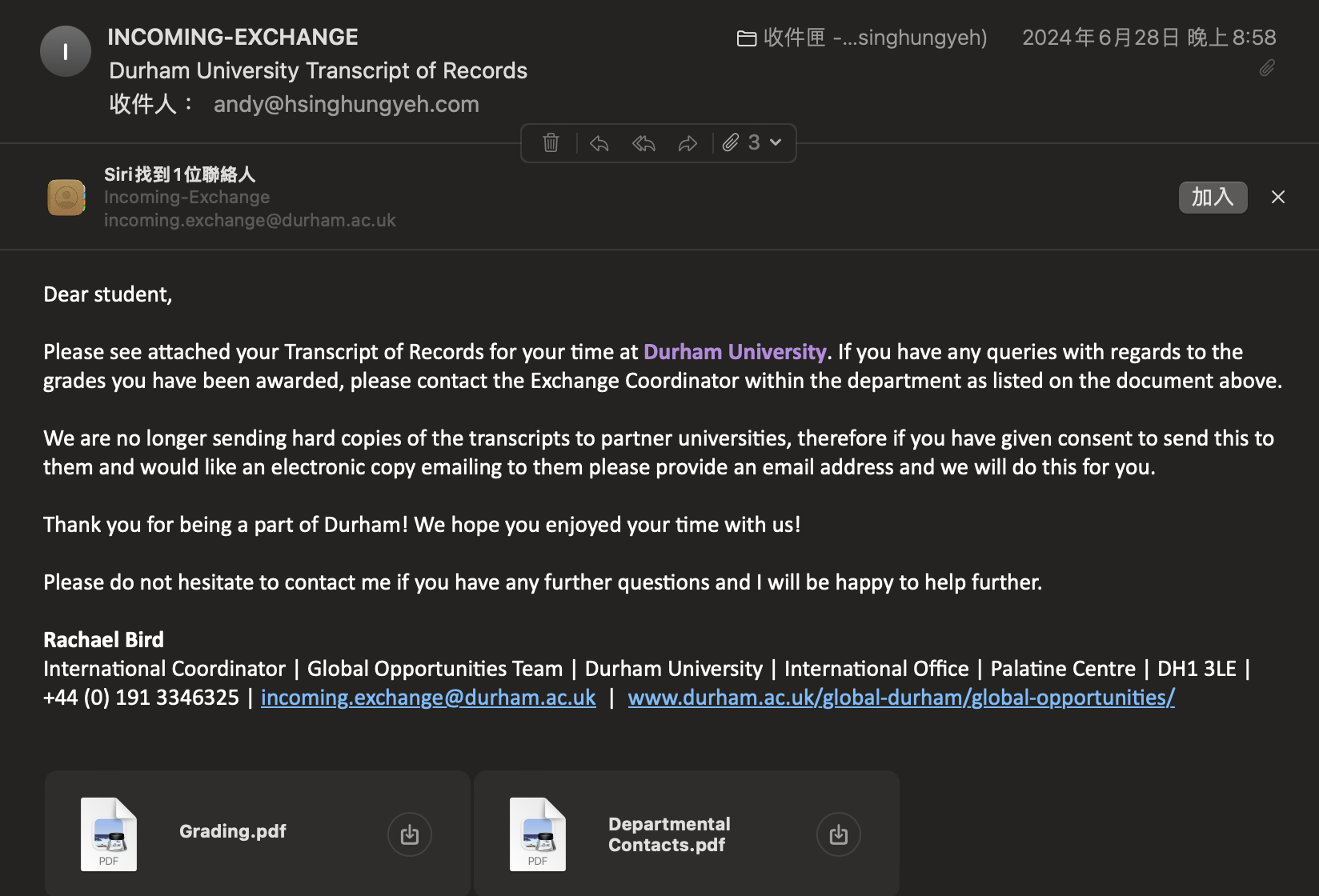Click the Siri找到1位聯絡人 heading
The width and height of the screenshot is (1319, 896).
click(x=180, y=174)
